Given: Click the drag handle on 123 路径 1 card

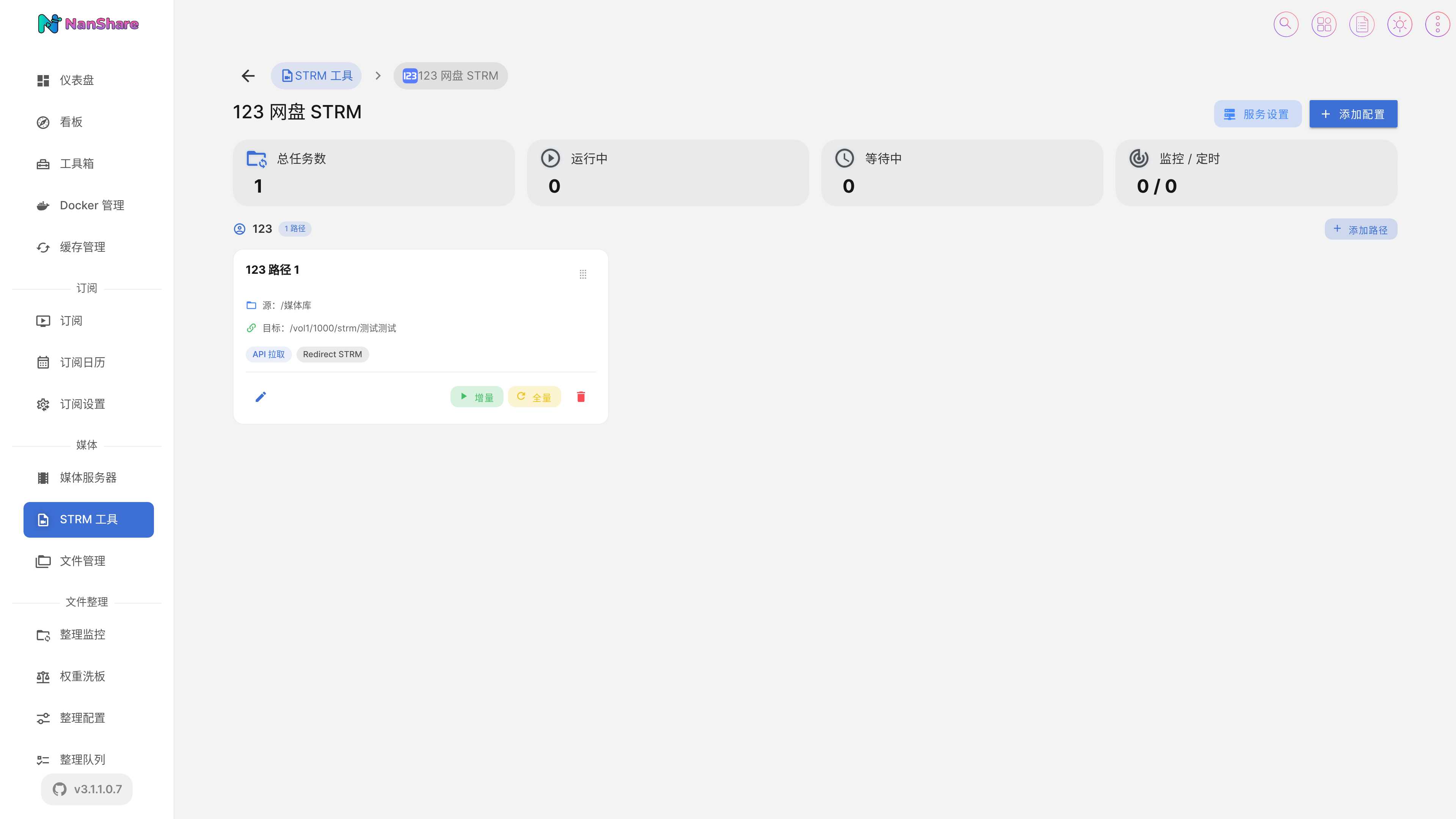Looking at the screenshot, I should (x=583, y=274).
